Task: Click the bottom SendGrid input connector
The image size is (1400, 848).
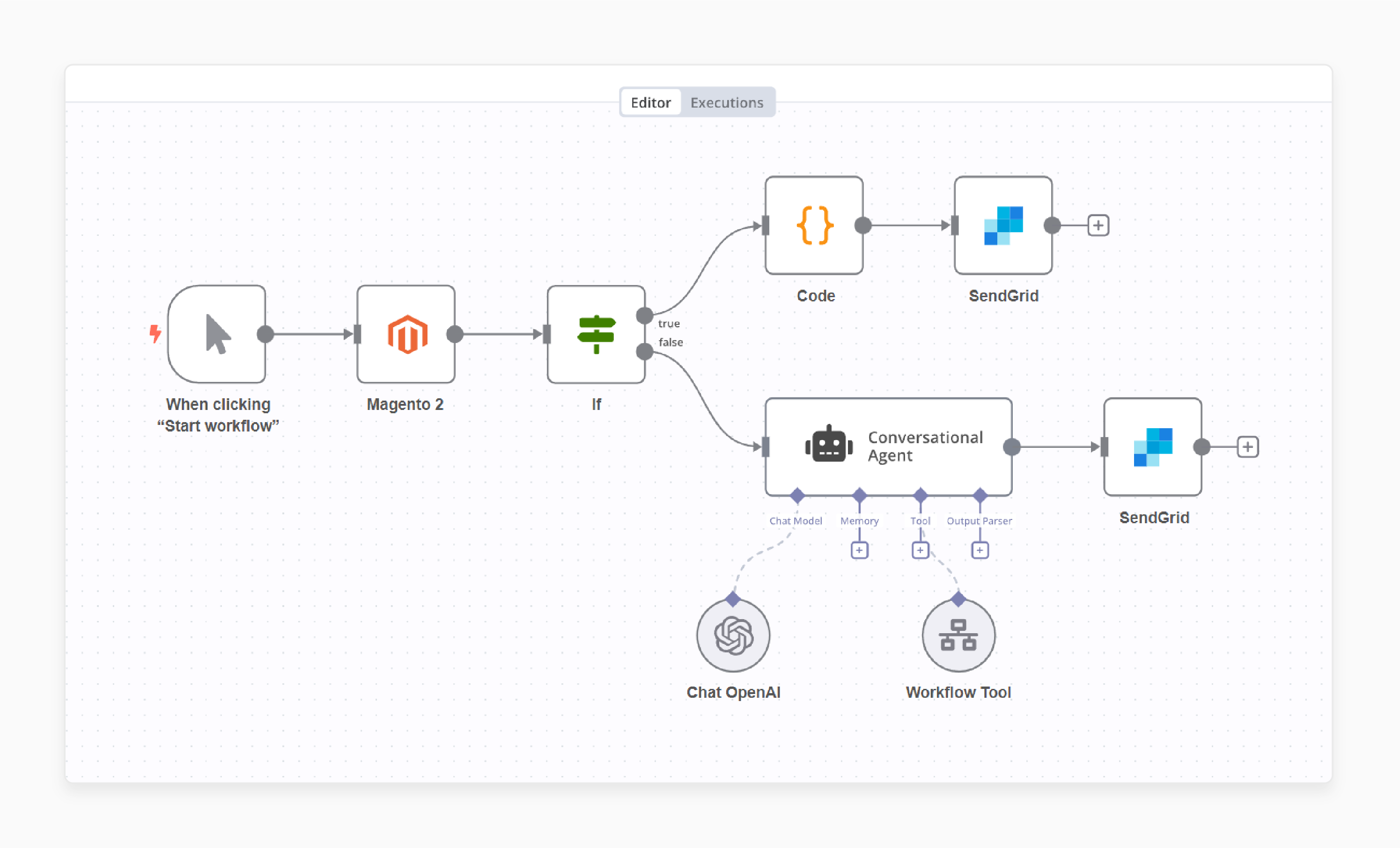Action: (x=1104, y=447)
